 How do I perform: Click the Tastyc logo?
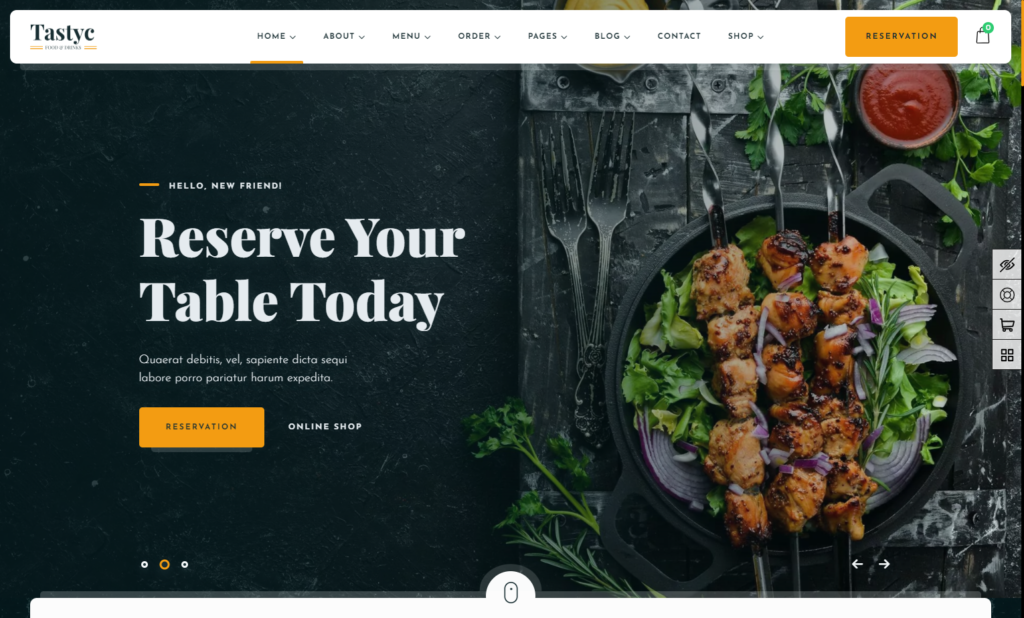[x=63, y=36]
